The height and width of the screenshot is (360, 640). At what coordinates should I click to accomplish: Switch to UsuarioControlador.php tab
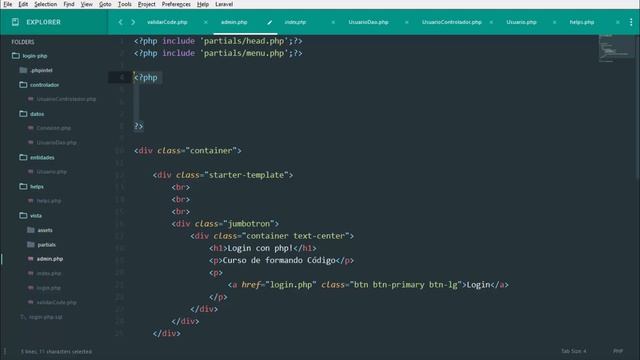click(451, 22)
